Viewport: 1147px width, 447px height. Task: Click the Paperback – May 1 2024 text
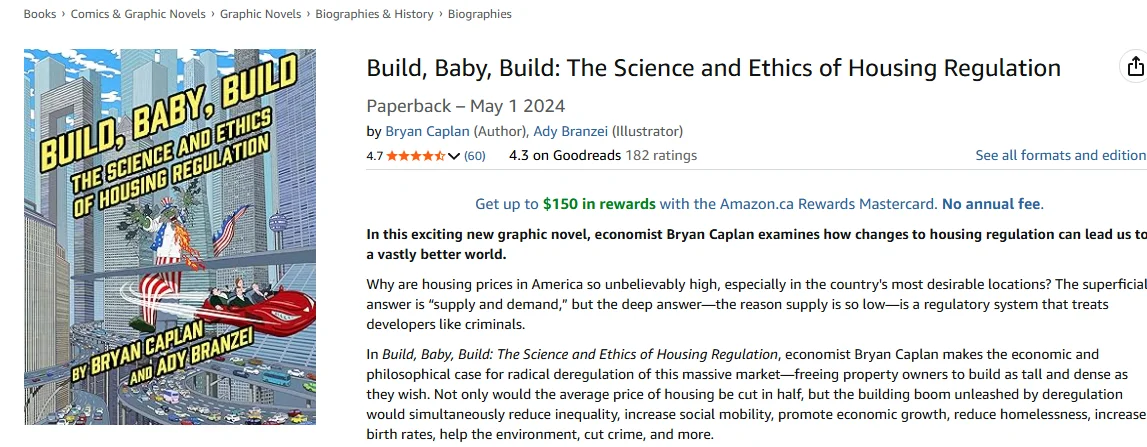tap(465, 106)
